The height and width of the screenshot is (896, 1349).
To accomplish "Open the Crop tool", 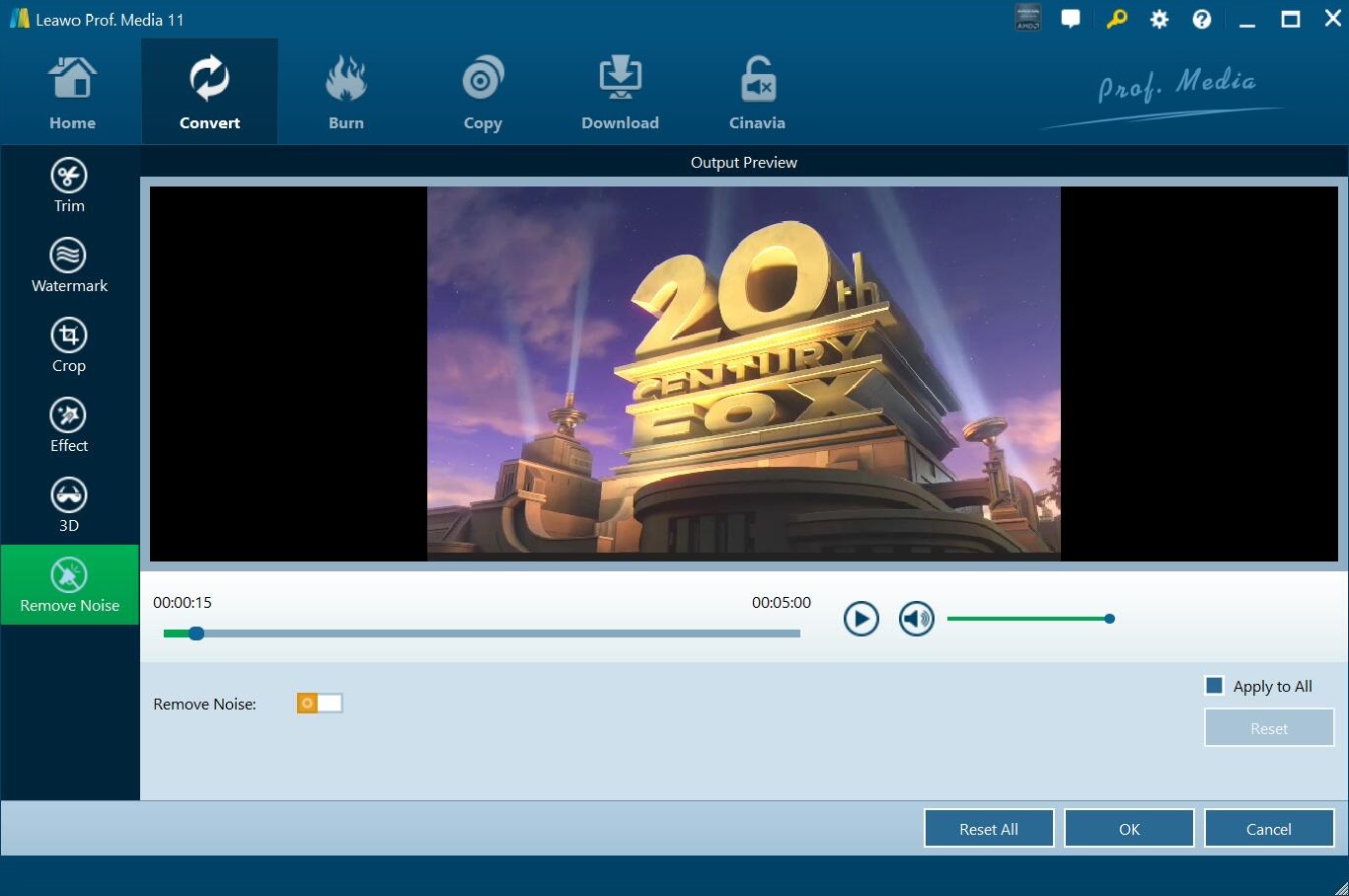I will pos(69,345).
